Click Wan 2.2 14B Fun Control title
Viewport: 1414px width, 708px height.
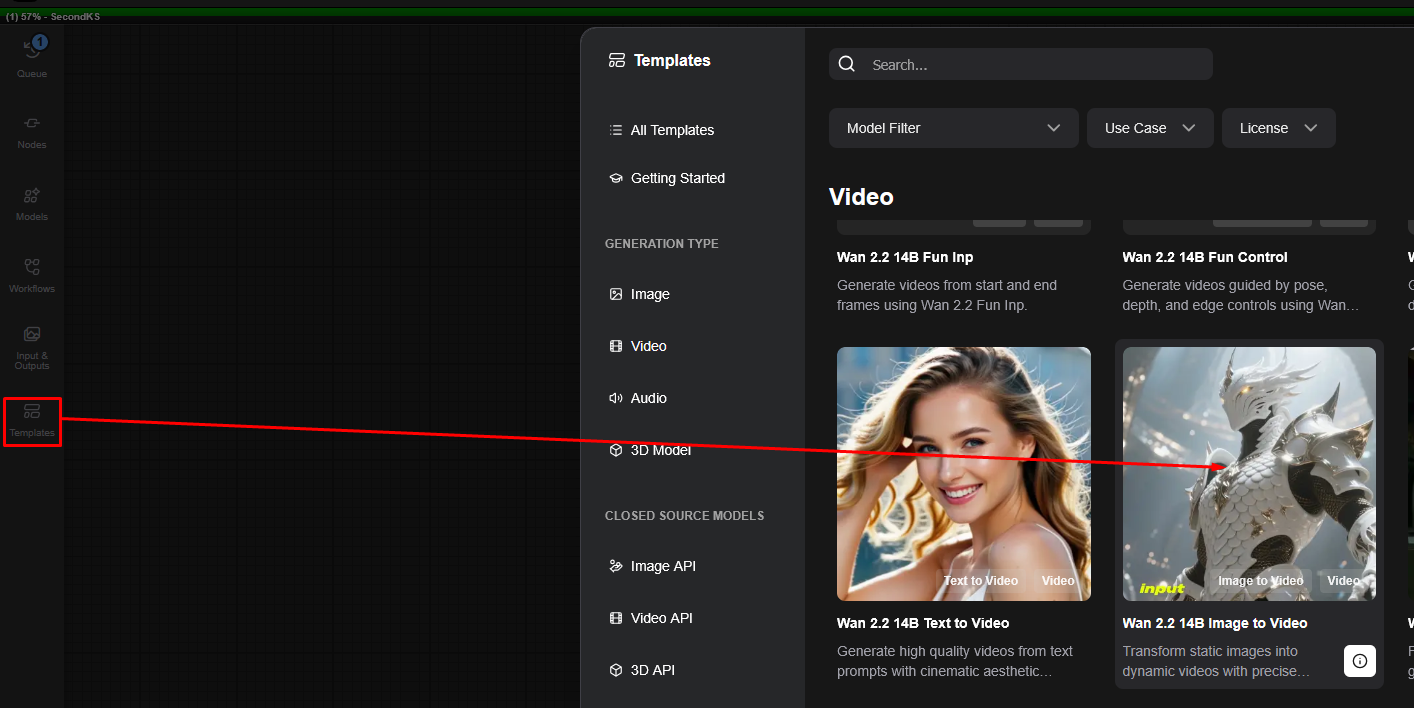[x=1205, y=257]
